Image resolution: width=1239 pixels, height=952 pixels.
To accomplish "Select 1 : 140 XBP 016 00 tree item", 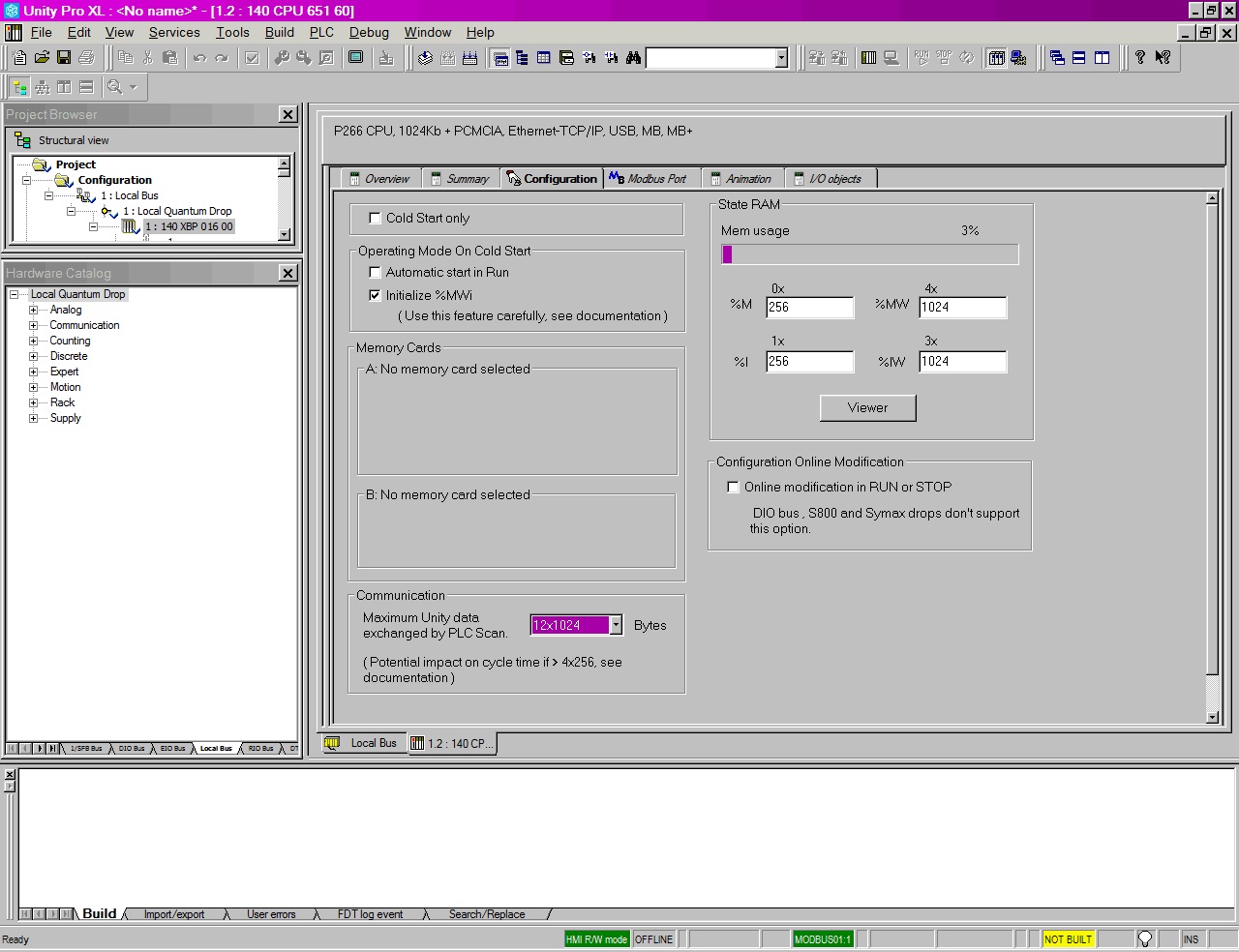I will pos(190,227).
